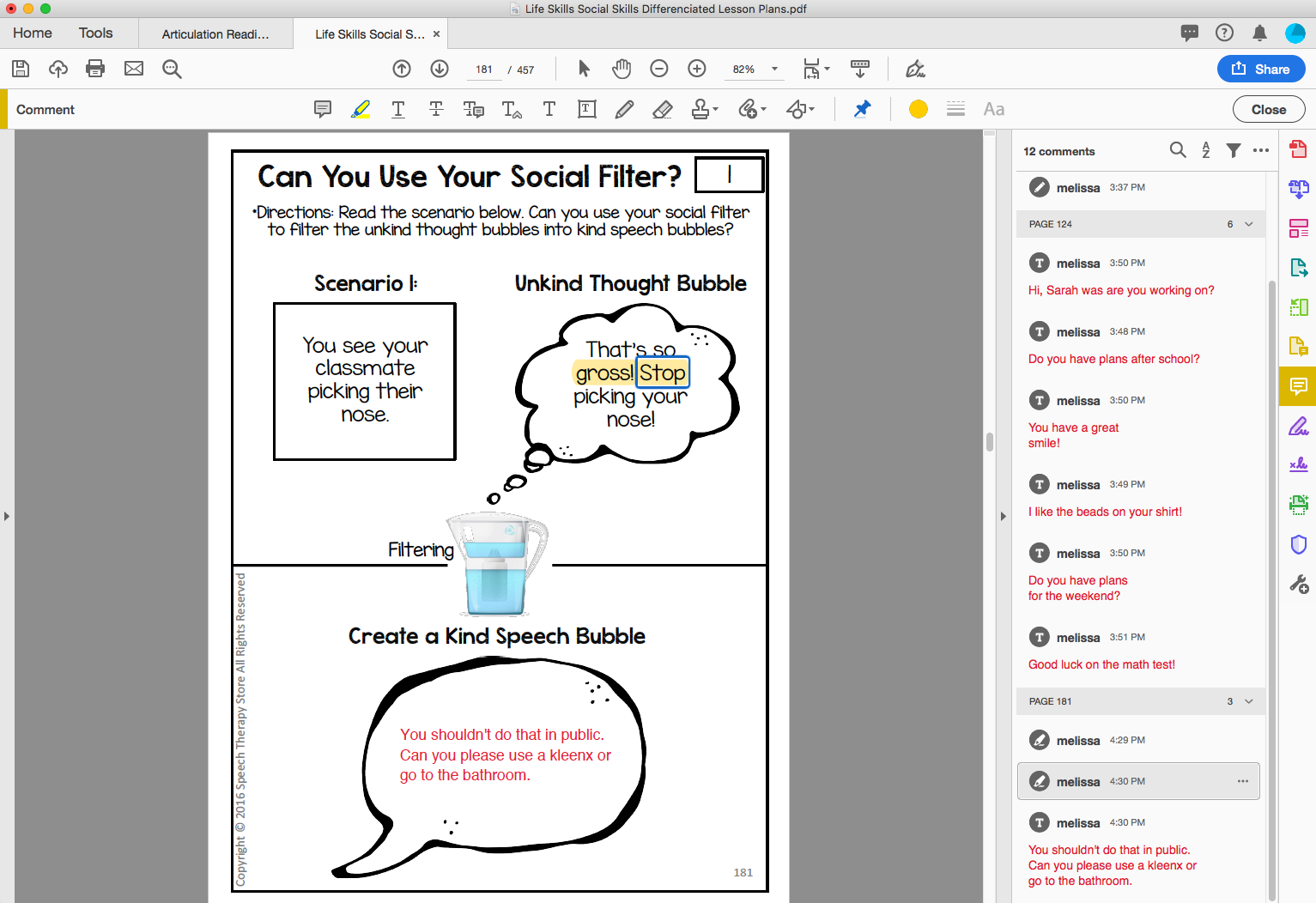Open comments panel options ellipsis
This screenshot has width=1316, height=903.
(1261, 150)
